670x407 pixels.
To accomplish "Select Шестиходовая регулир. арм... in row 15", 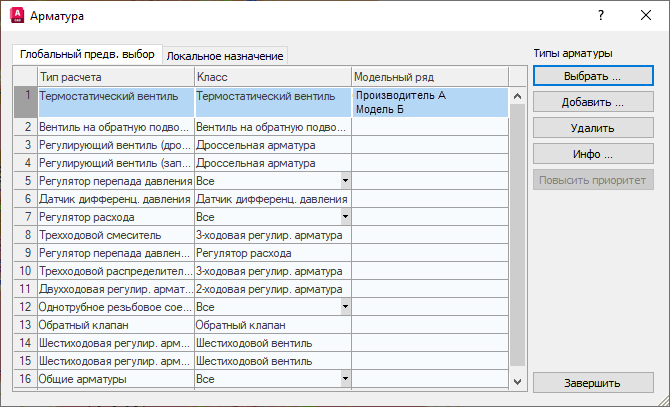I will (116, 361).
